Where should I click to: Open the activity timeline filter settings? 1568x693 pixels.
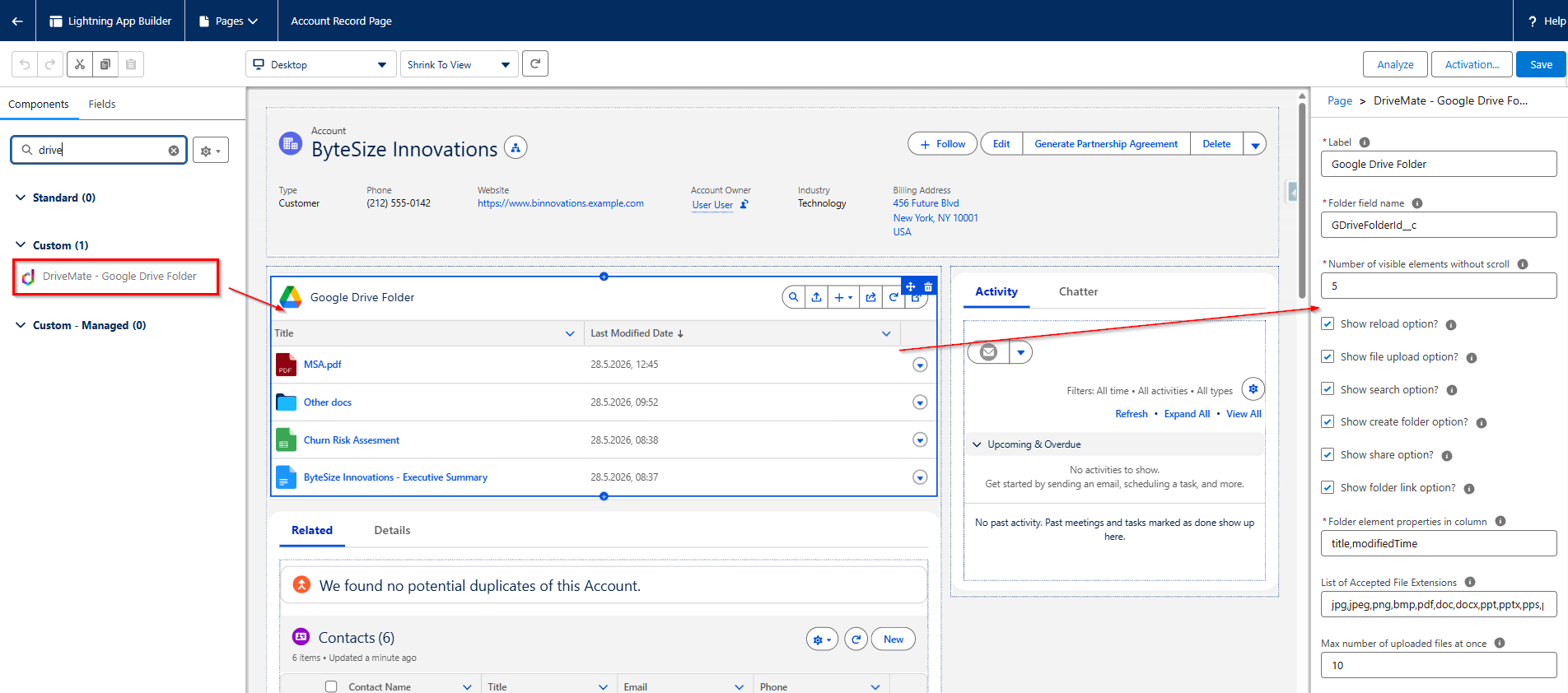(x=1253, y=389)
